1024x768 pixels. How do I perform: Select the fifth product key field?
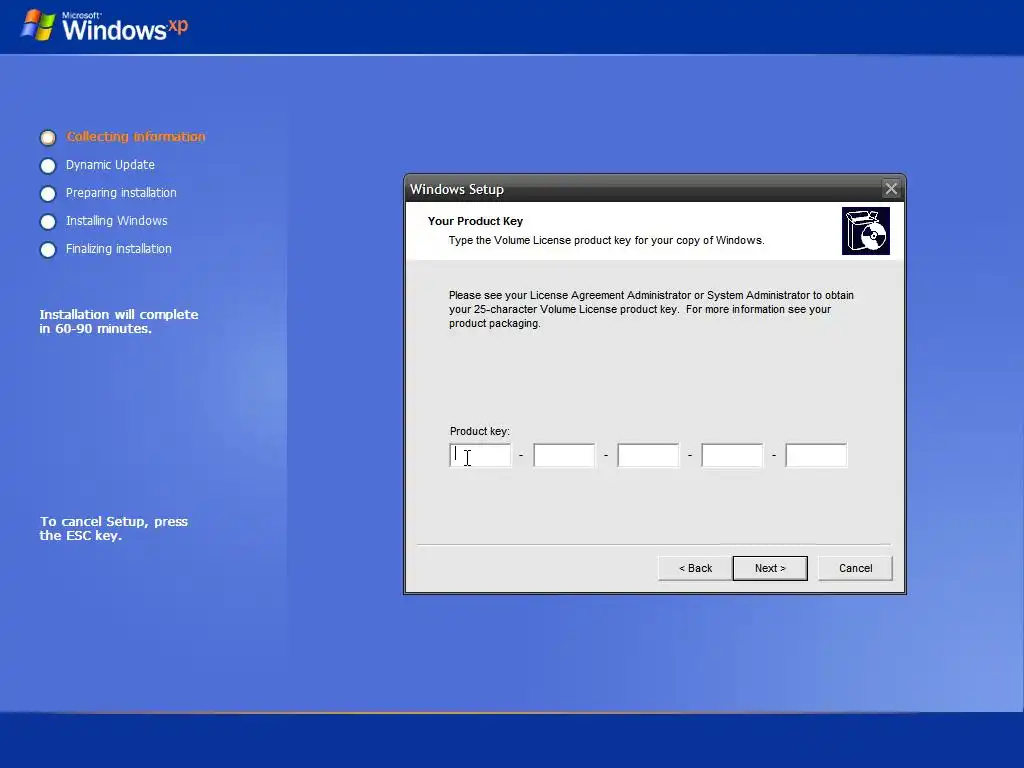coord(816,455)
